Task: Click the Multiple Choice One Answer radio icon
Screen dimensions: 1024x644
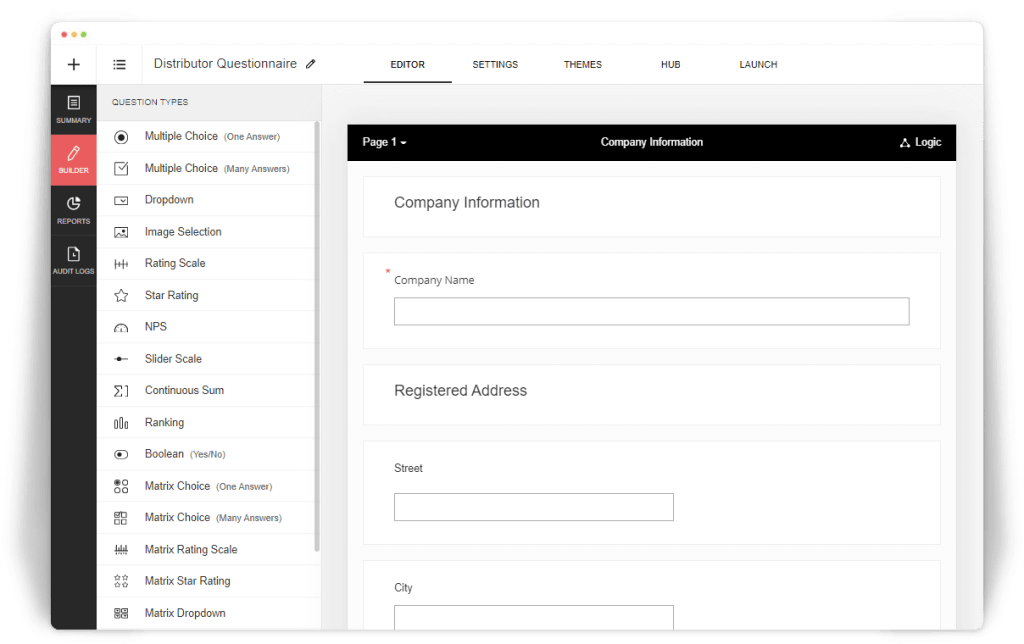Action: 121,137
